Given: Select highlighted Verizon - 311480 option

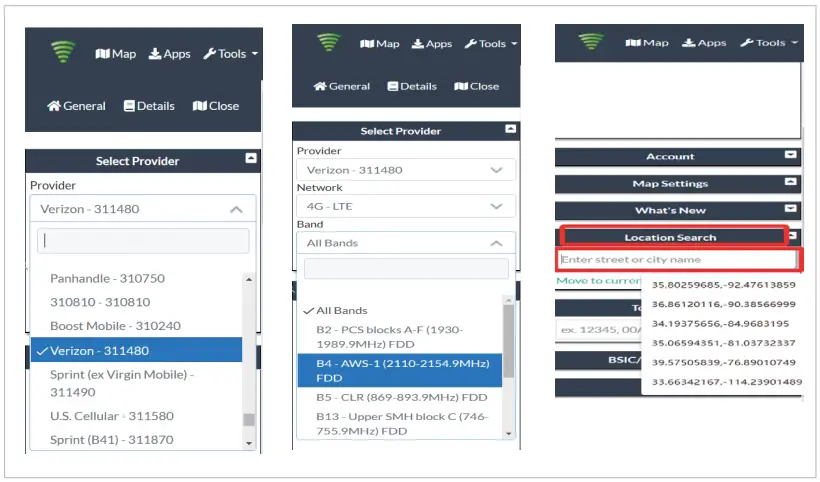Looking at the screenshot, I should click(136, 350).
